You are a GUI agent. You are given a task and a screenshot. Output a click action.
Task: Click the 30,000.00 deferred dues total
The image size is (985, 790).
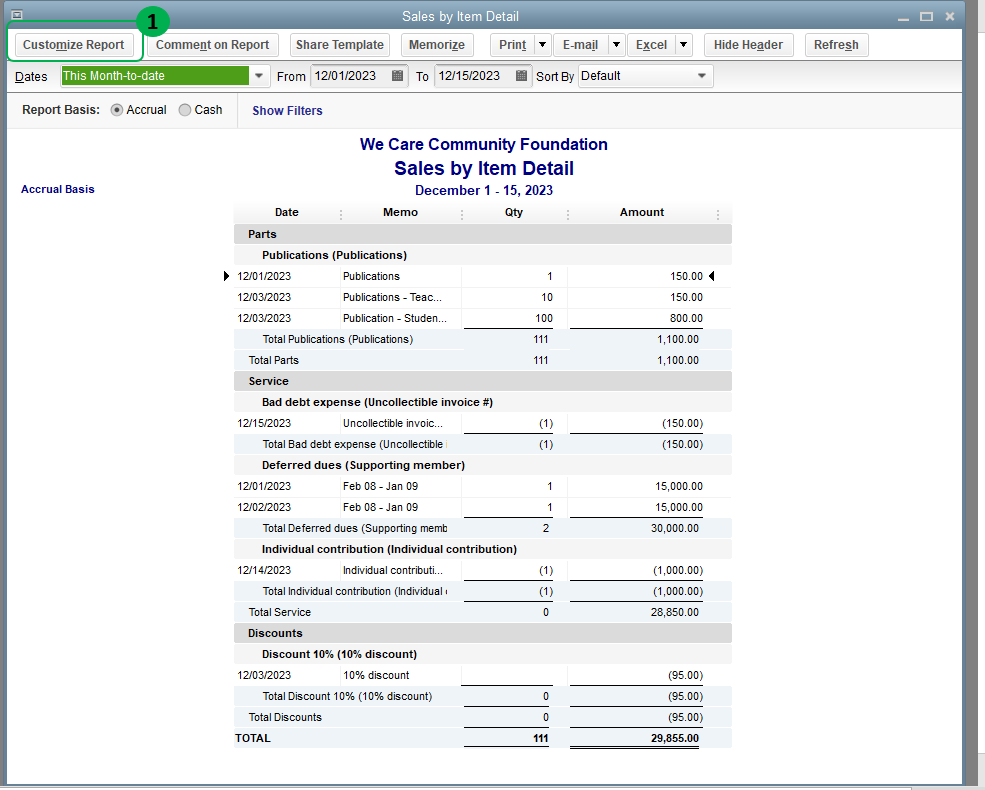[x=675, y=528]
